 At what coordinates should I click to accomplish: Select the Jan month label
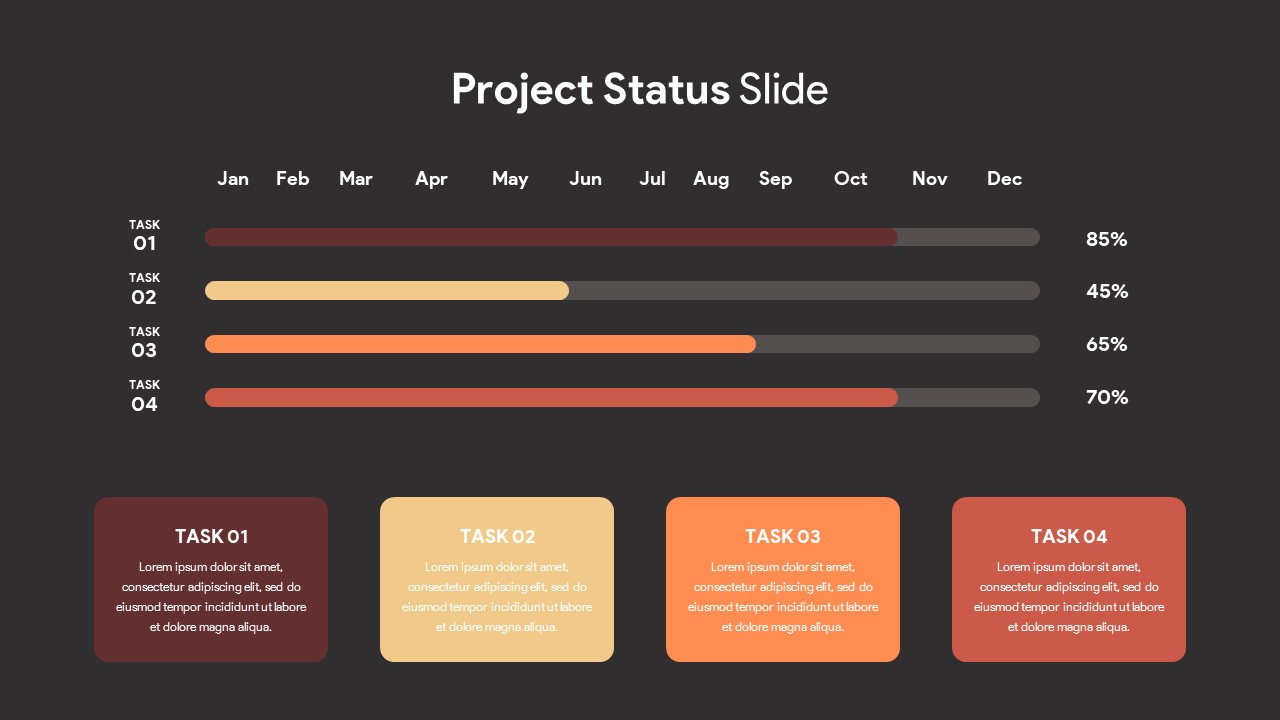(x=233, y=179)
